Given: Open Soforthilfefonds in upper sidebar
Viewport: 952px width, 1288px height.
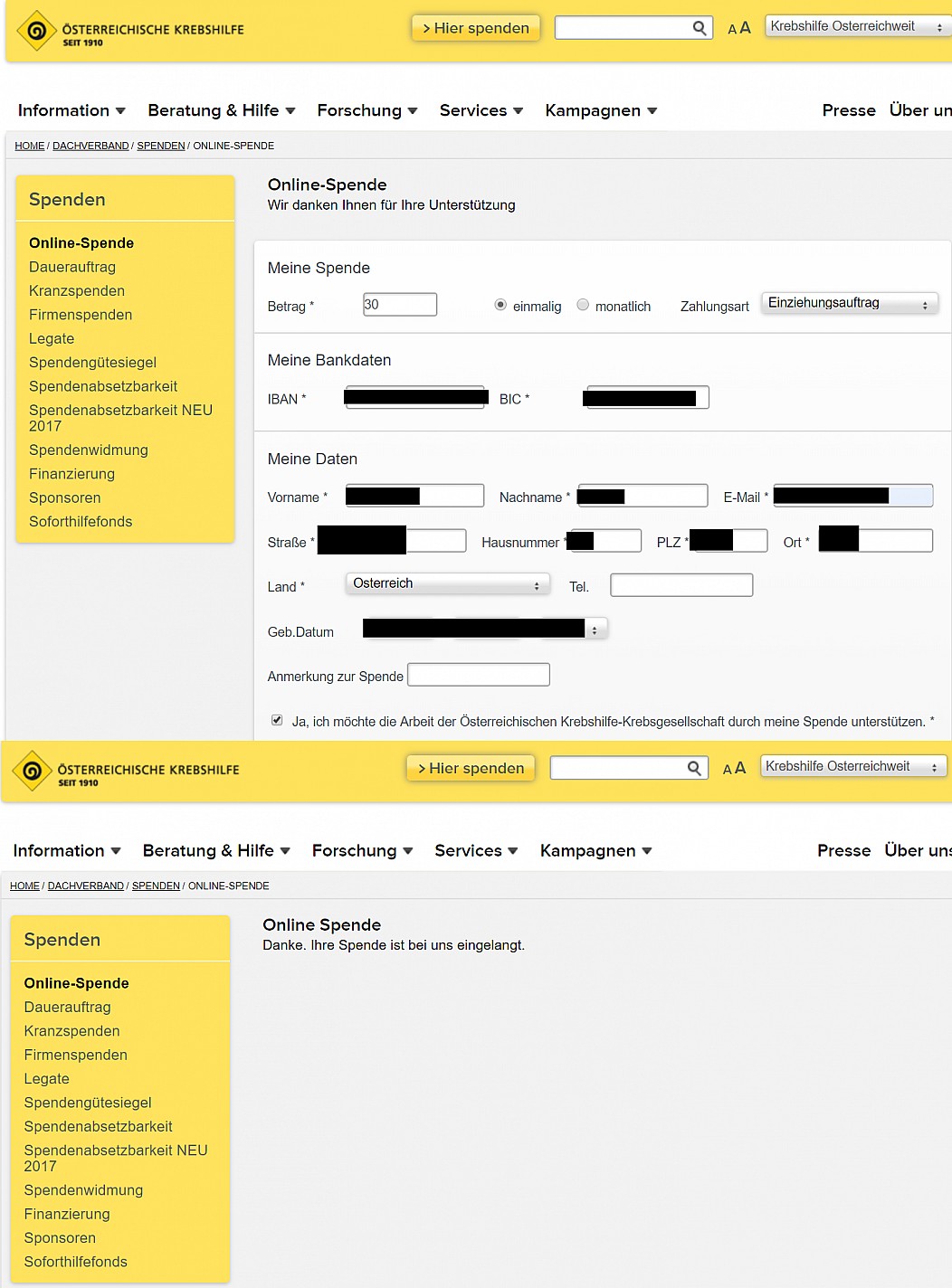Looking at the screenshot, I should [x=81, y=521].
